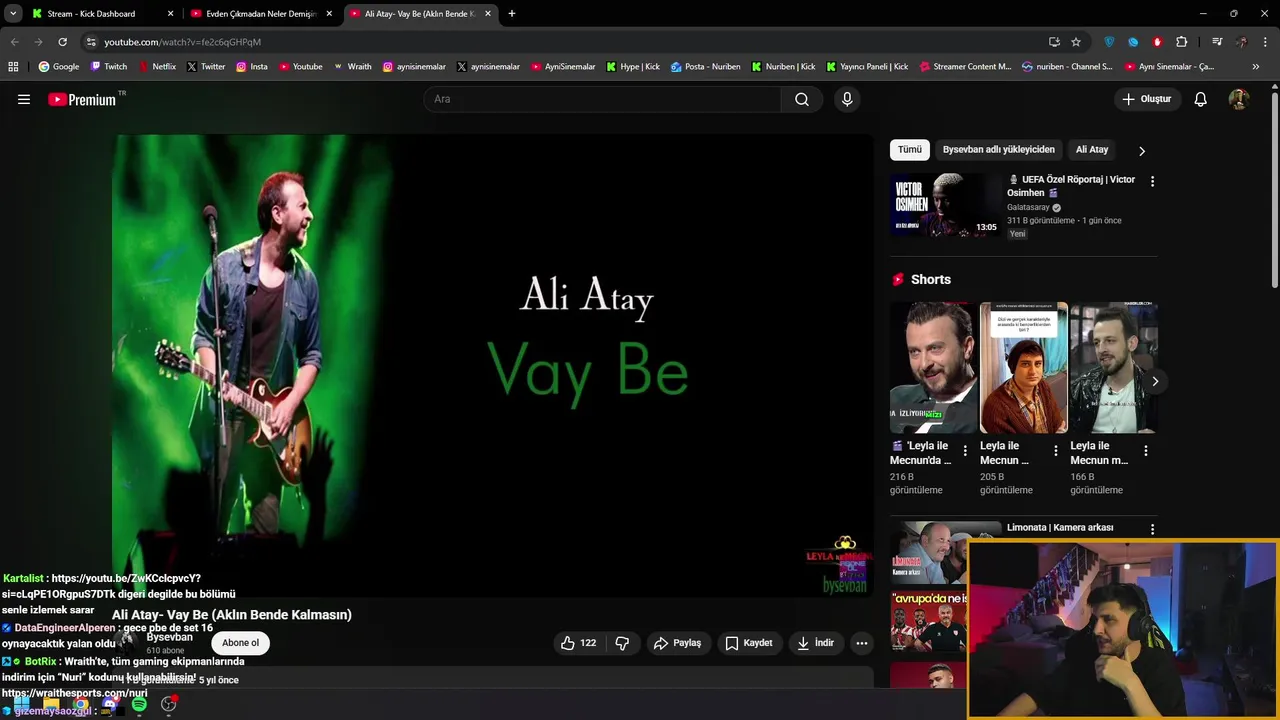Click the İndir download button

pyautogui.click(x=815, y=643)
